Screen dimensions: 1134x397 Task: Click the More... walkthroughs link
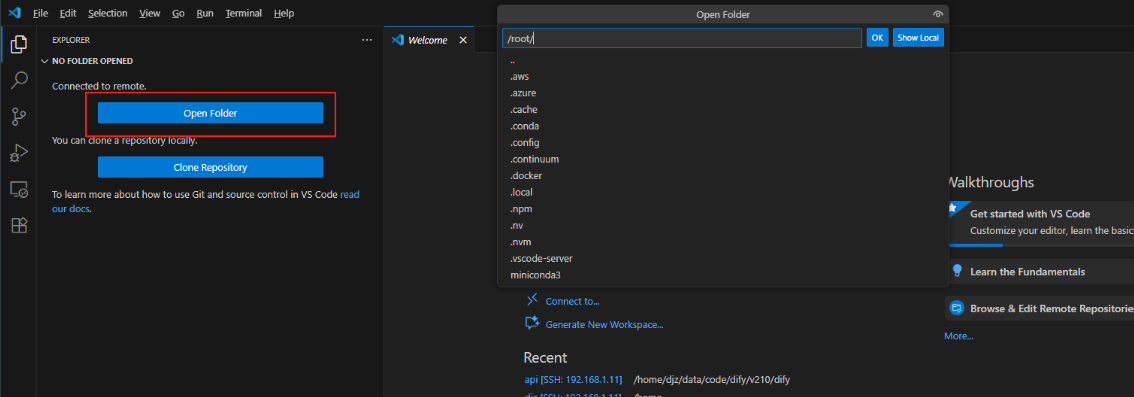[958, 336]
